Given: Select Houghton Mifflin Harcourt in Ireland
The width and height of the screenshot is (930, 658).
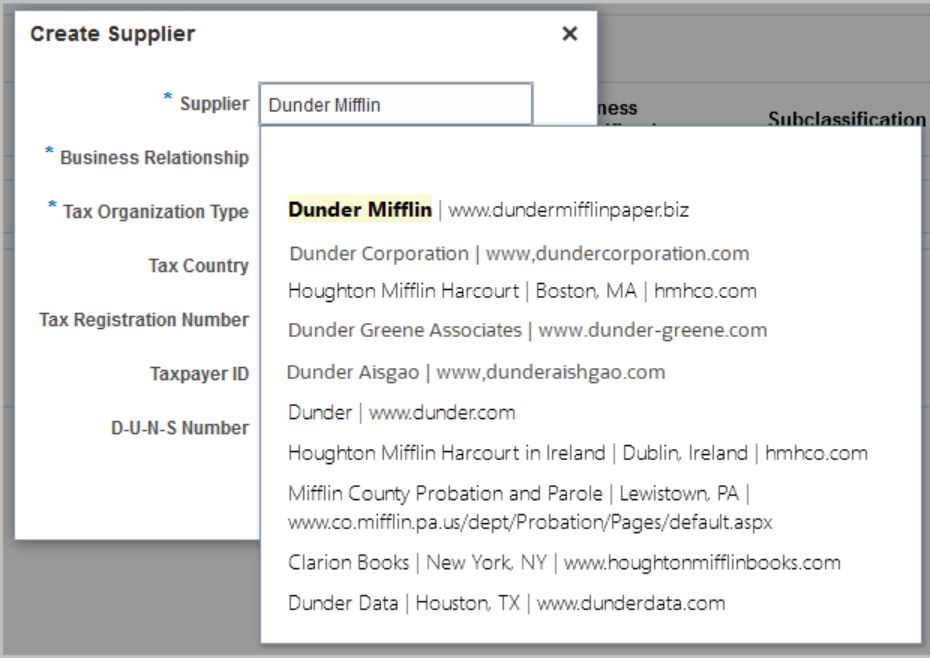Looking at the screenshot, I should click(578, 453).
